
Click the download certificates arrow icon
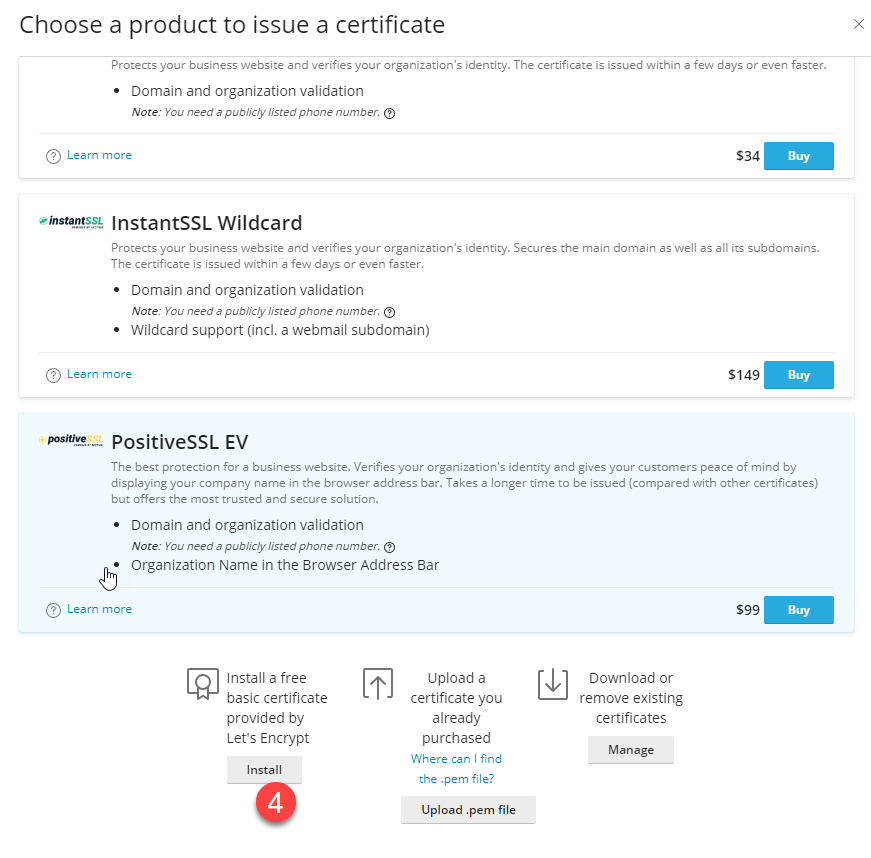click(552, 684)
